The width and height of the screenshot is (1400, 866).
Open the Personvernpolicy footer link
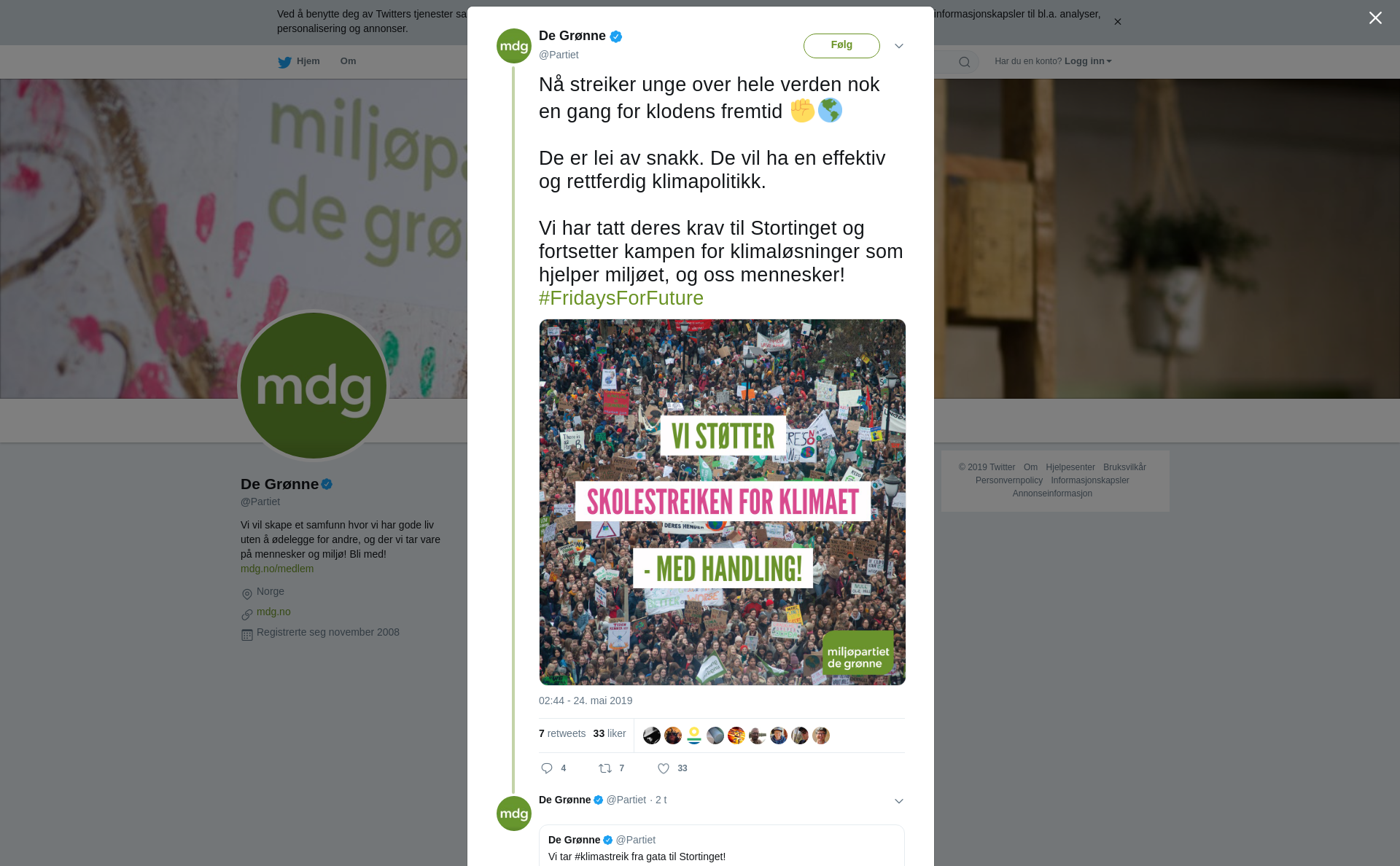tap(1009, 480)
